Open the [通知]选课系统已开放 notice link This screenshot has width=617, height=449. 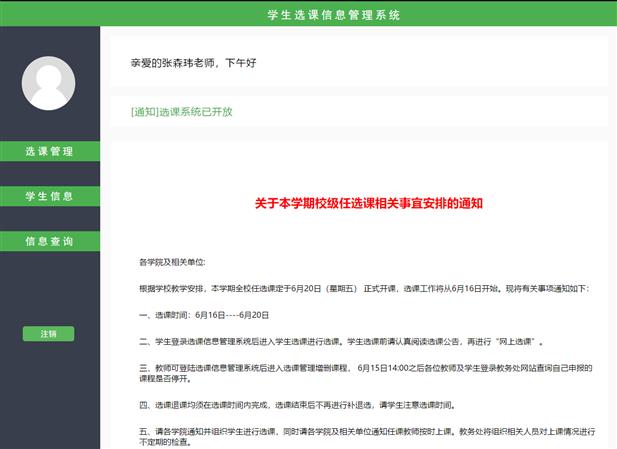[x=181, y=112]
